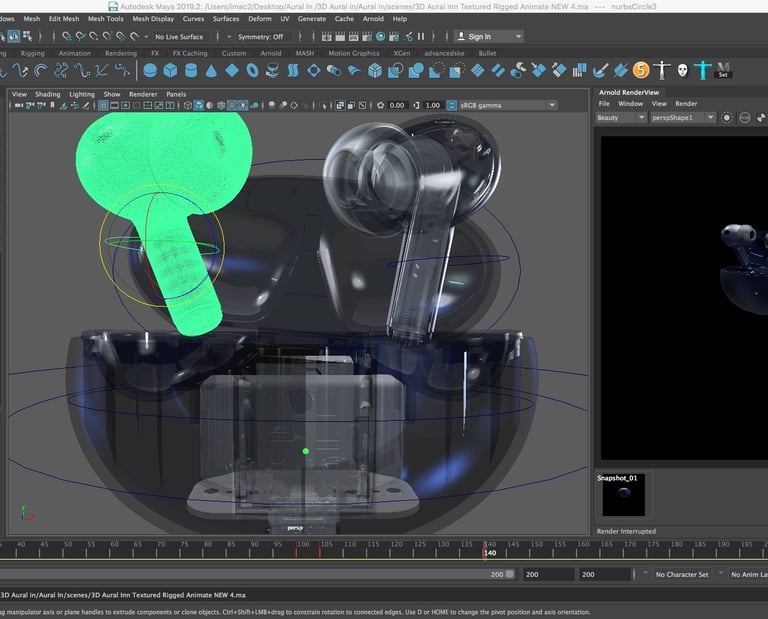Switch to the Rigging shelf tab
This screenshot has width=768, height=619.
pos(33,53)
